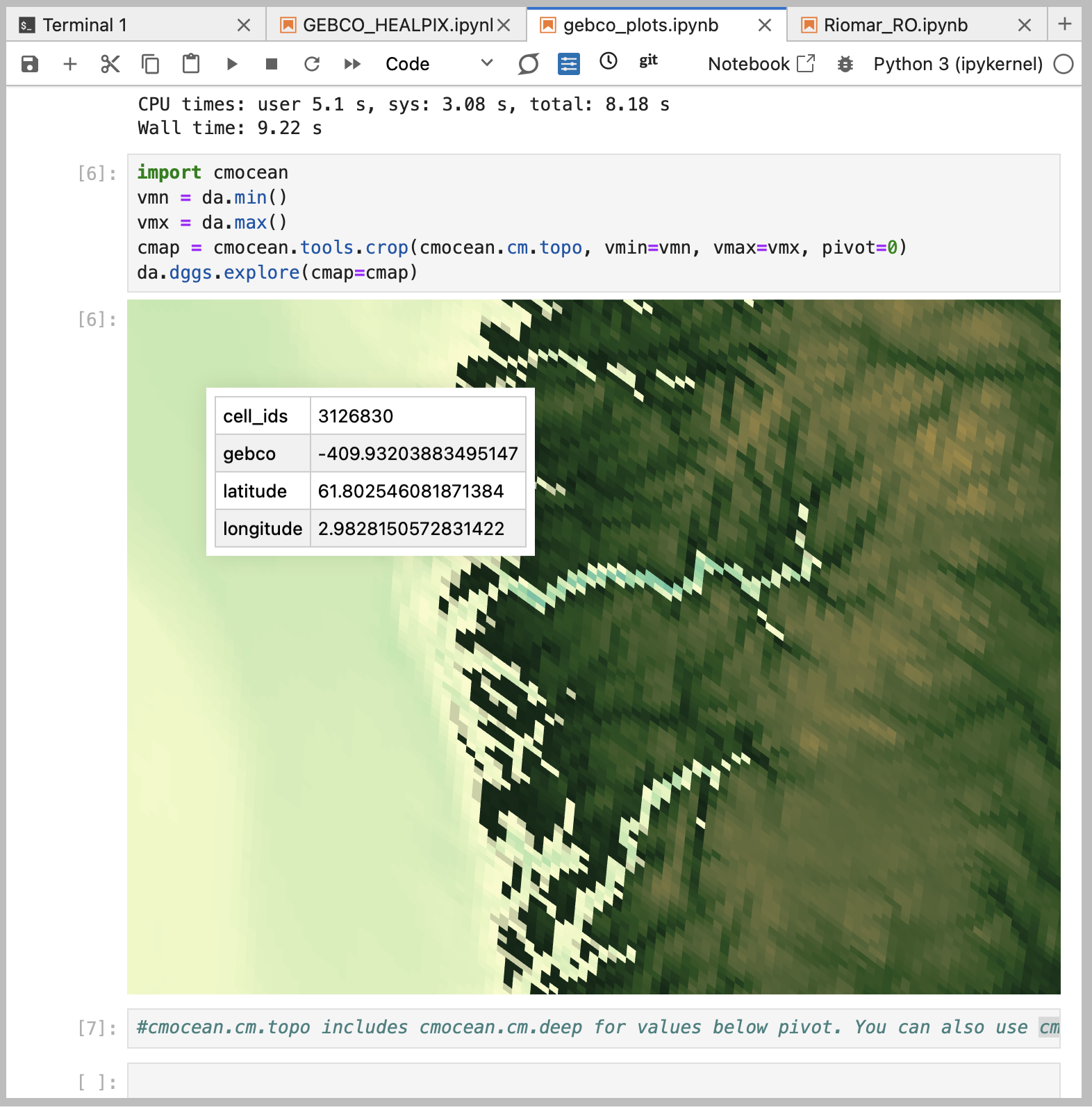Click into code cell importing cmocean
Screen dimensions: 1092x1107
pyautogui.click(x=594, y=222)
